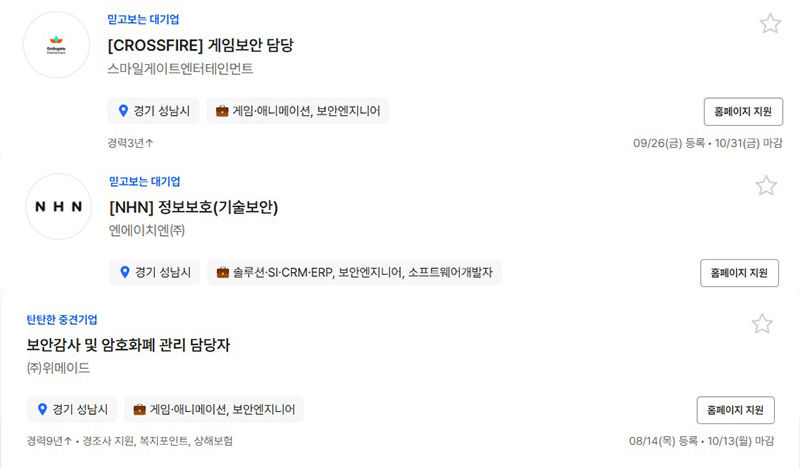Visit 엔에이치엔(주) company link
Screen dimensions: 800x468
(147, 230)
